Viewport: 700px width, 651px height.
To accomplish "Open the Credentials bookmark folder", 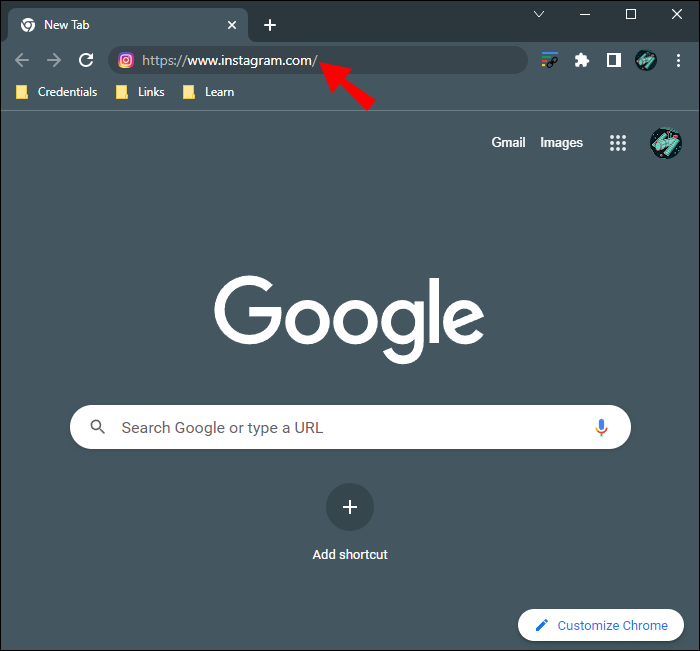I will 56,92.
